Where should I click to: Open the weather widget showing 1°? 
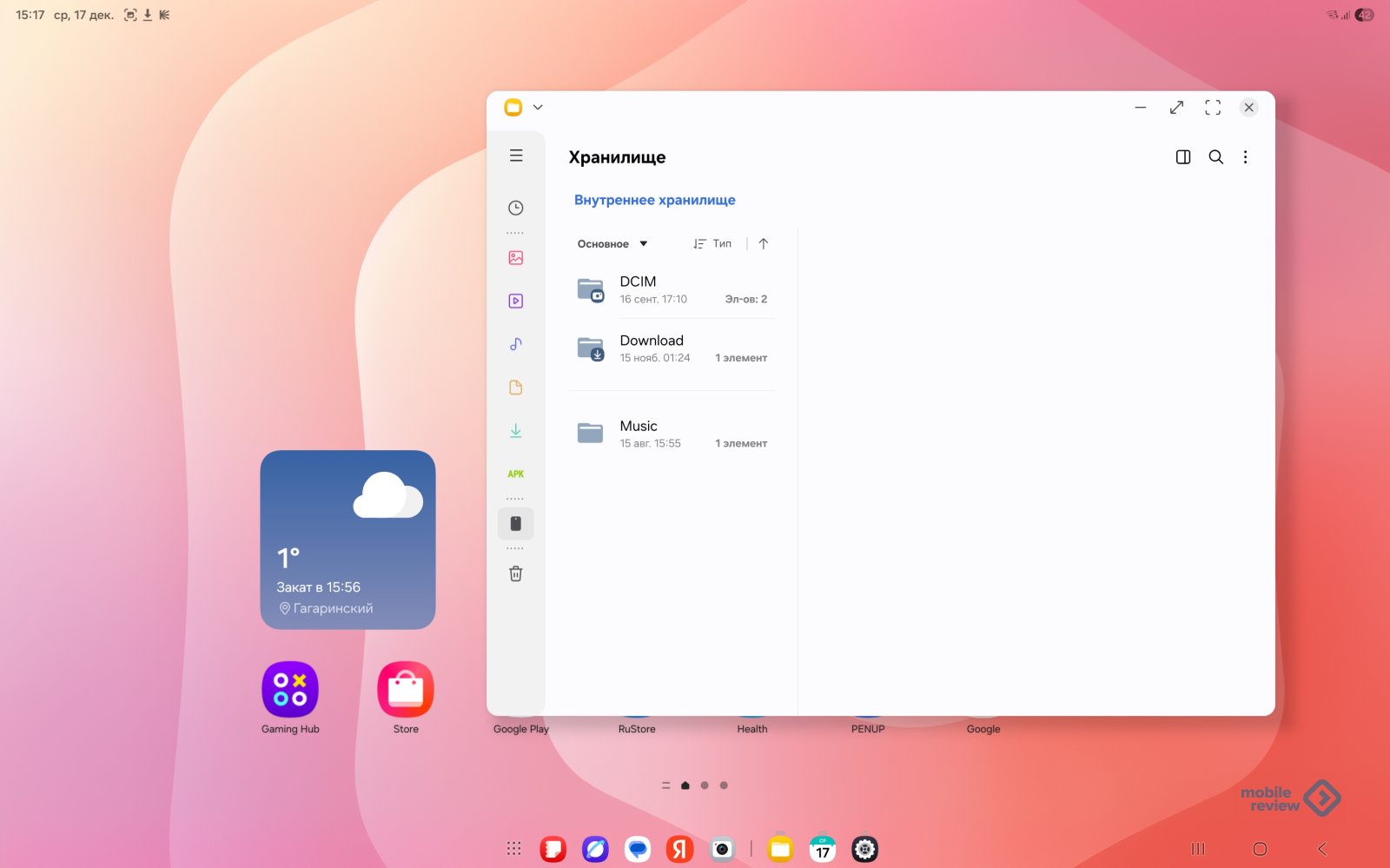347,540
